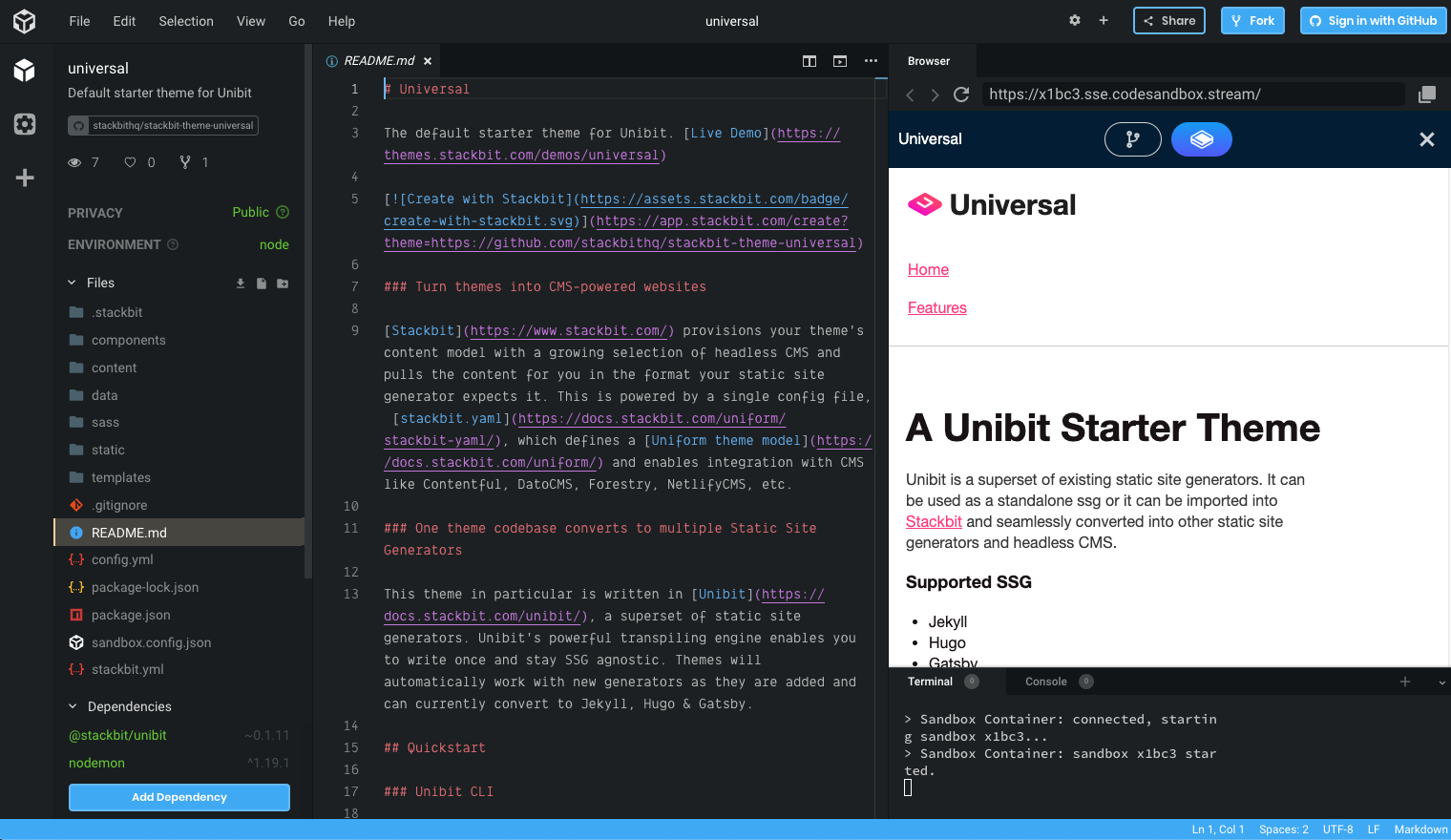Click the branch icon button in Universal banner

1133,139
